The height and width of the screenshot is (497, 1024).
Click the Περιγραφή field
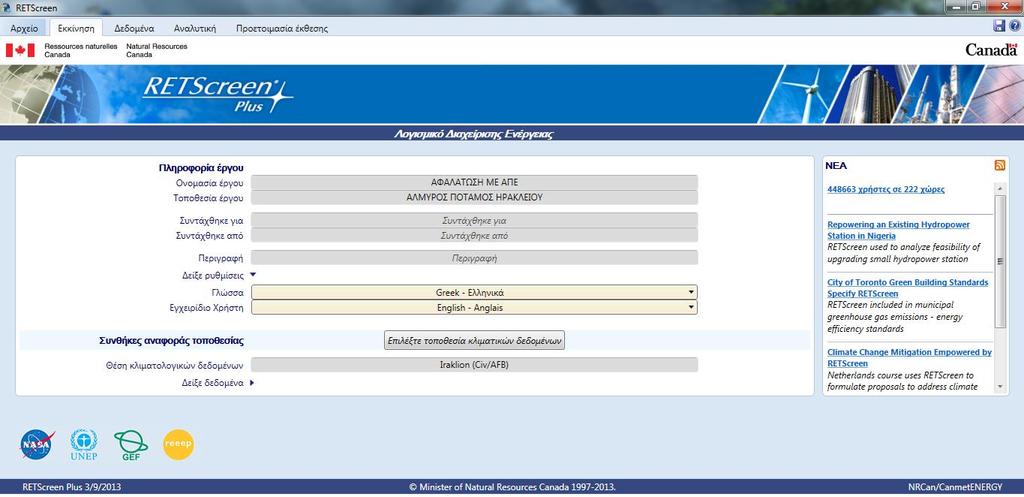coord(474,258)
